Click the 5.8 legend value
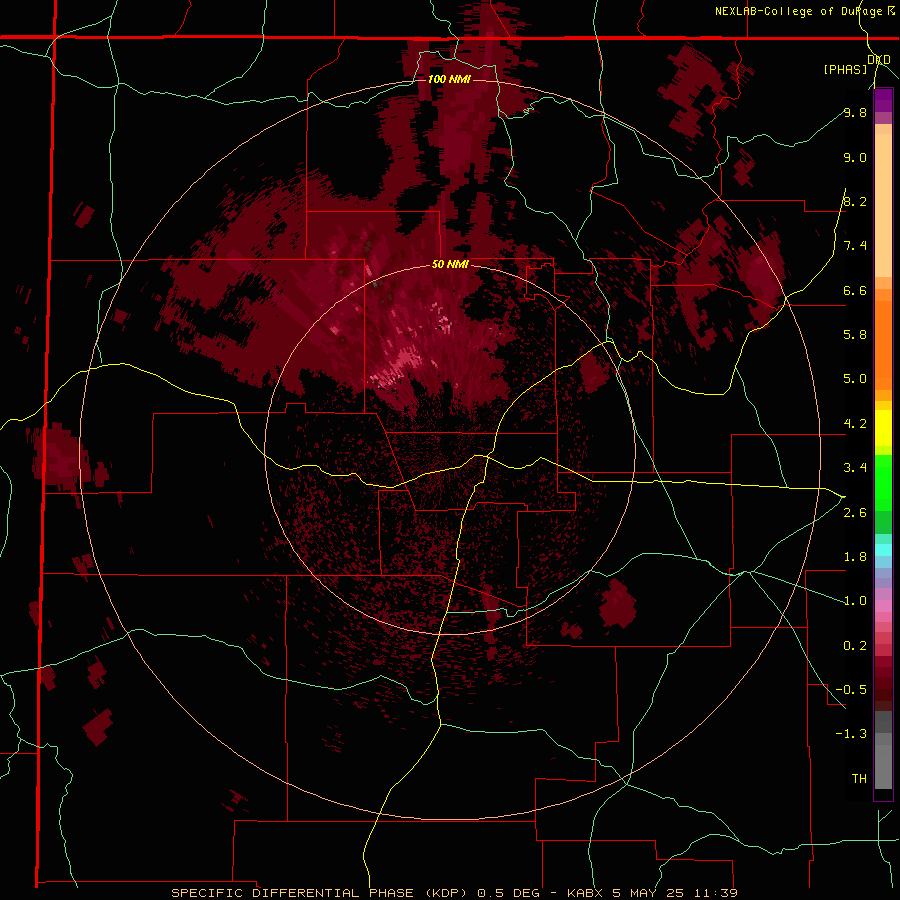This screenshot has height=900, width=900. (855, 334)
